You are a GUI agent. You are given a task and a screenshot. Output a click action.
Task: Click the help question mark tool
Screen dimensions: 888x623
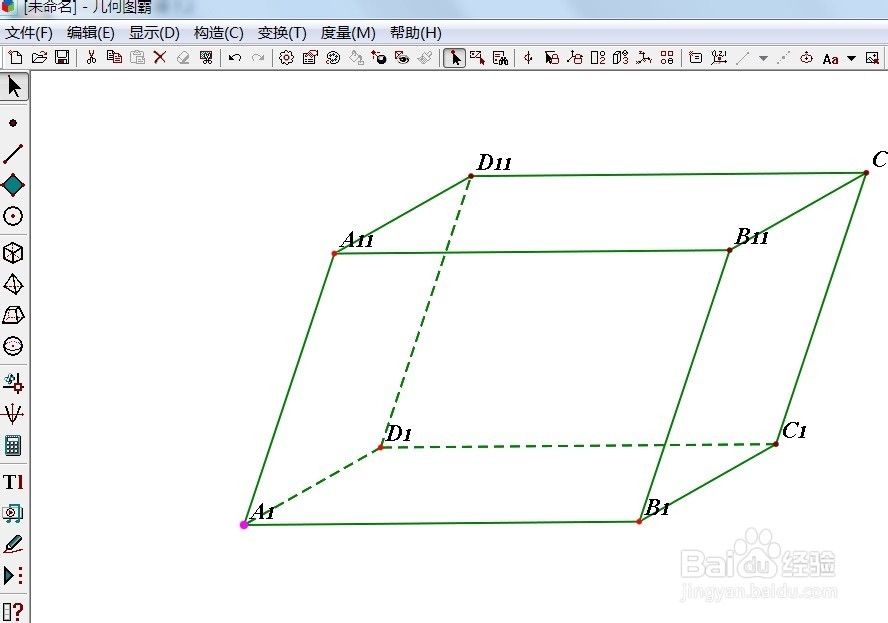13,612
